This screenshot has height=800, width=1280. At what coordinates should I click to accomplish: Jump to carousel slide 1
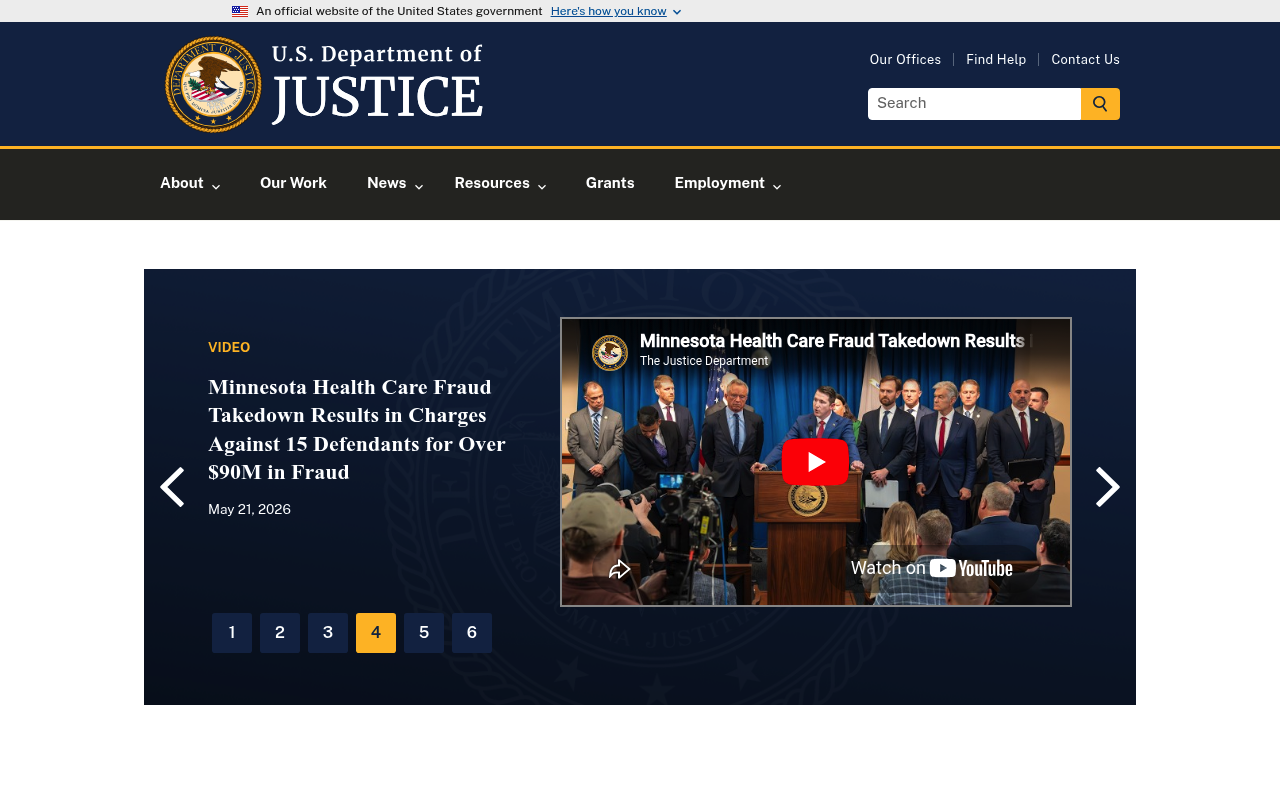click(x=232, y=633)
